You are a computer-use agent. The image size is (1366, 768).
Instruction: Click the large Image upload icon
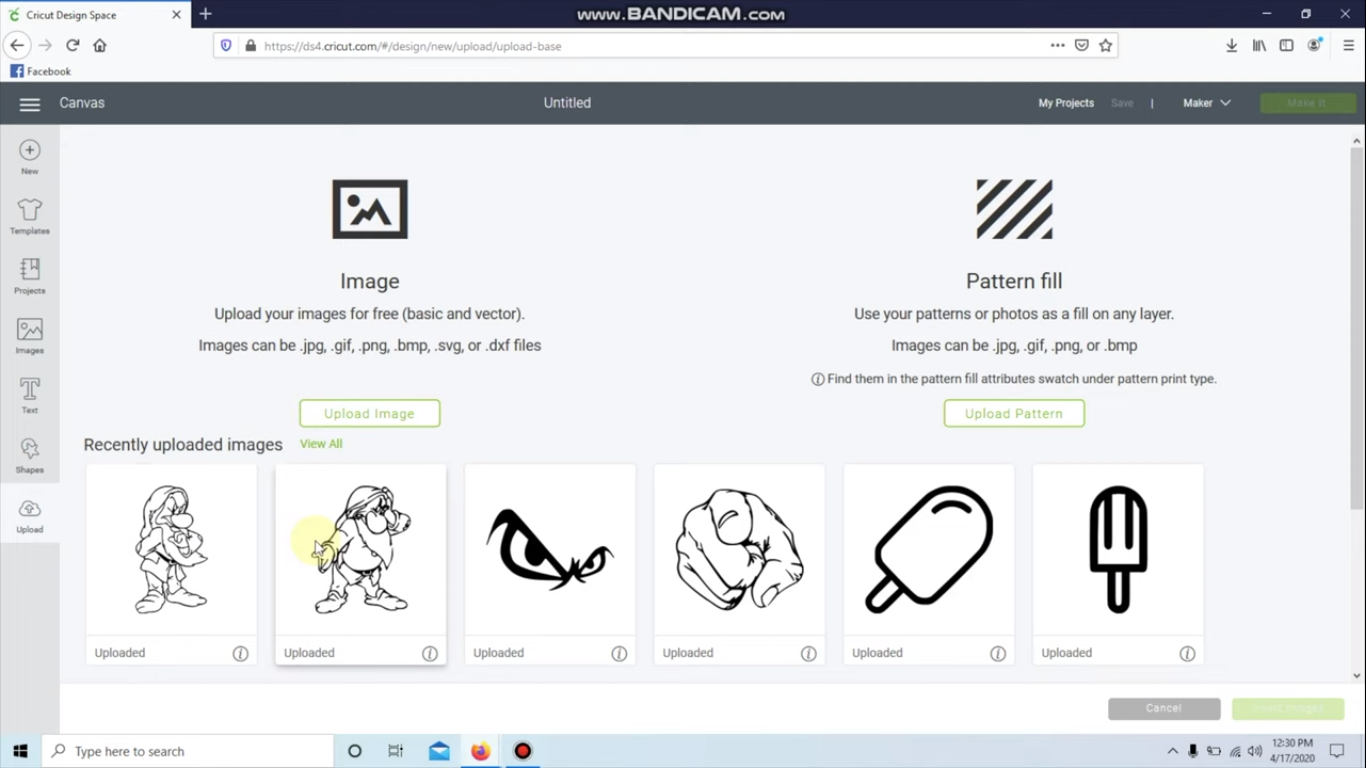click(370, 209)
